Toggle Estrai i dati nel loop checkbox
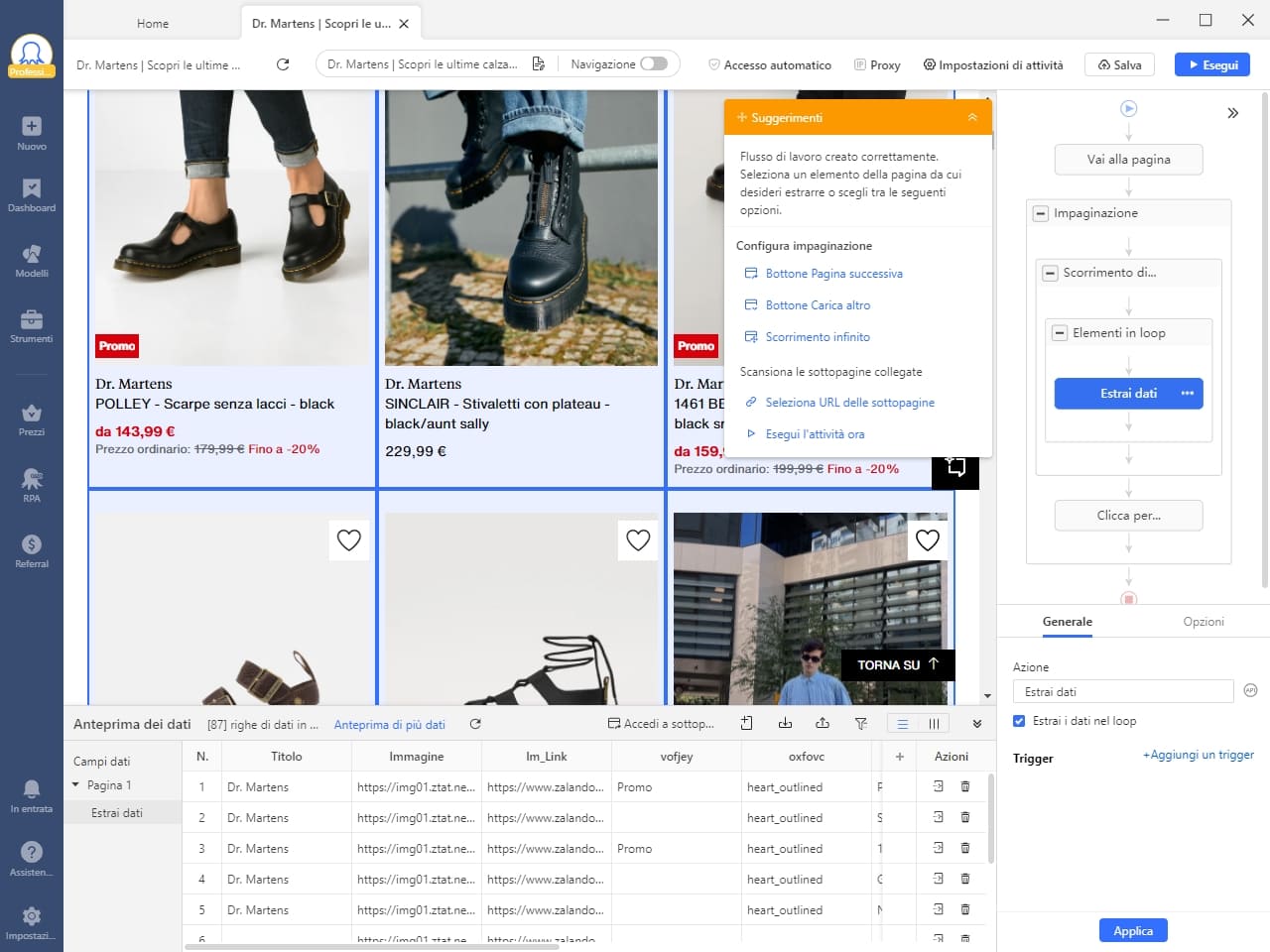The height and width of the screenshot is (952, 1270). (1019, 721)
